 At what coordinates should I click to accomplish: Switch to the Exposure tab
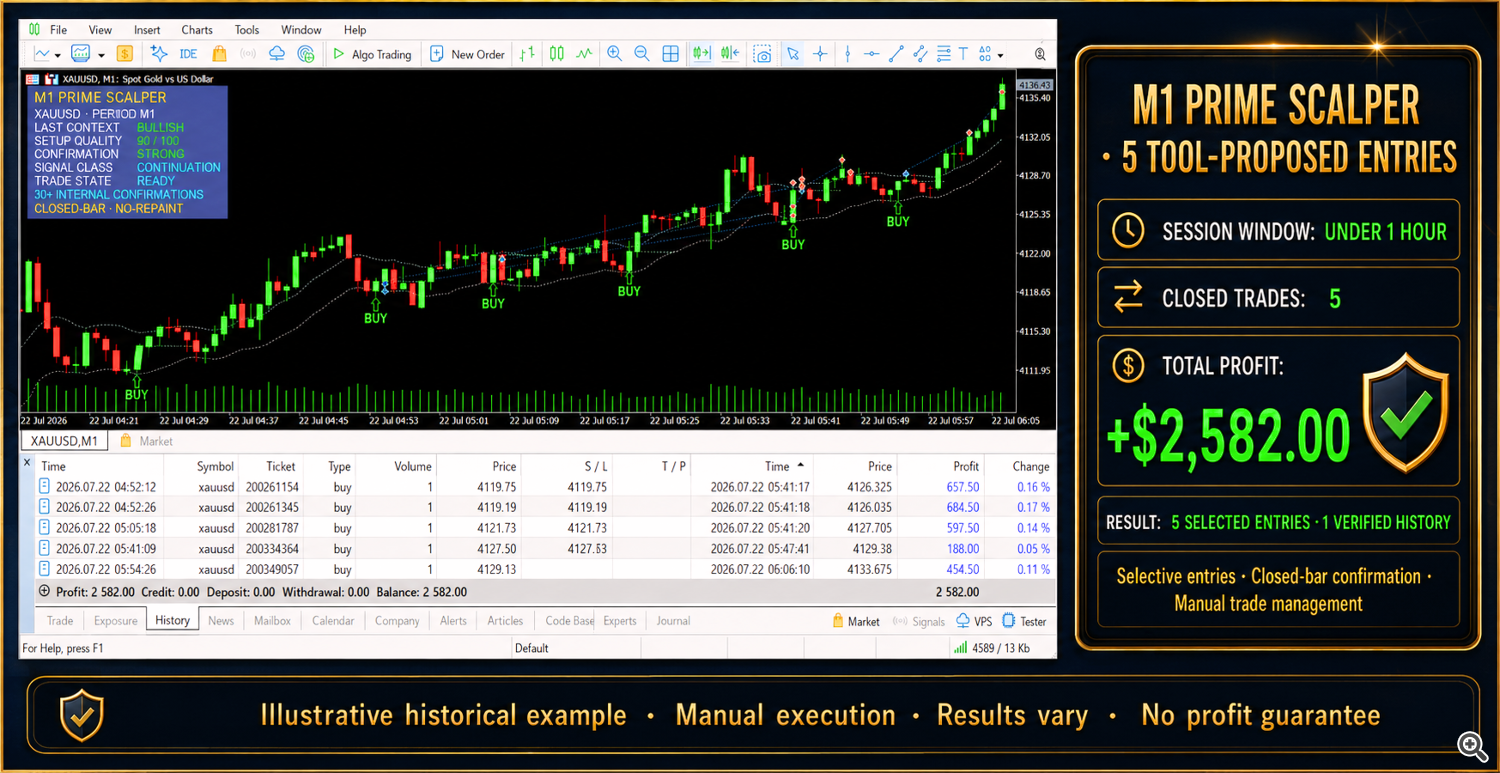pos(116,621)
